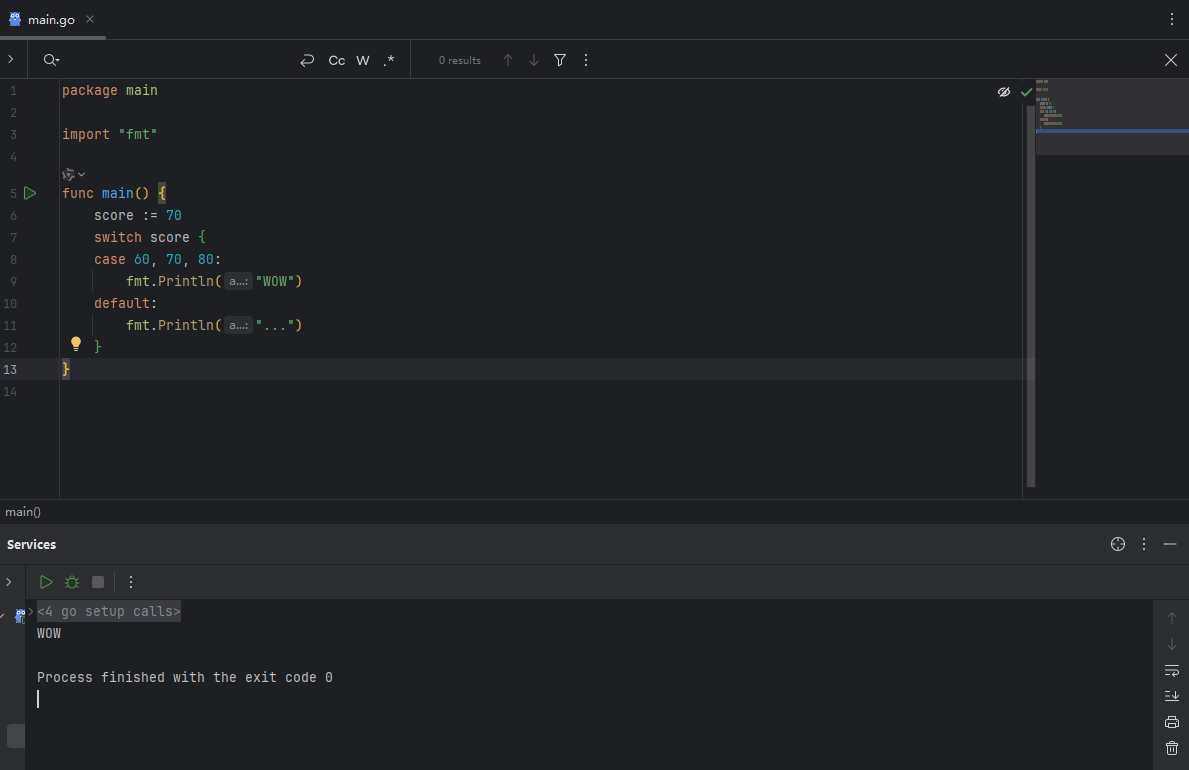Print the console output
The width and height of the screenshot is (1189, 770).
(x=1172, y=722)
